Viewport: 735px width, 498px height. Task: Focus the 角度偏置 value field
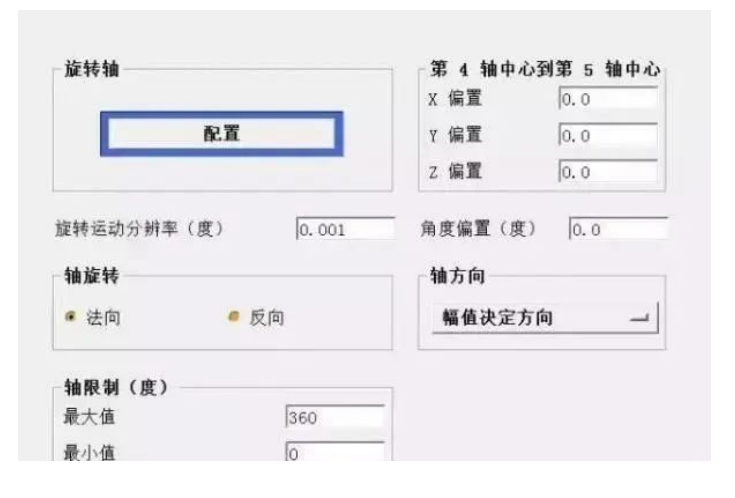pos(616,229)
